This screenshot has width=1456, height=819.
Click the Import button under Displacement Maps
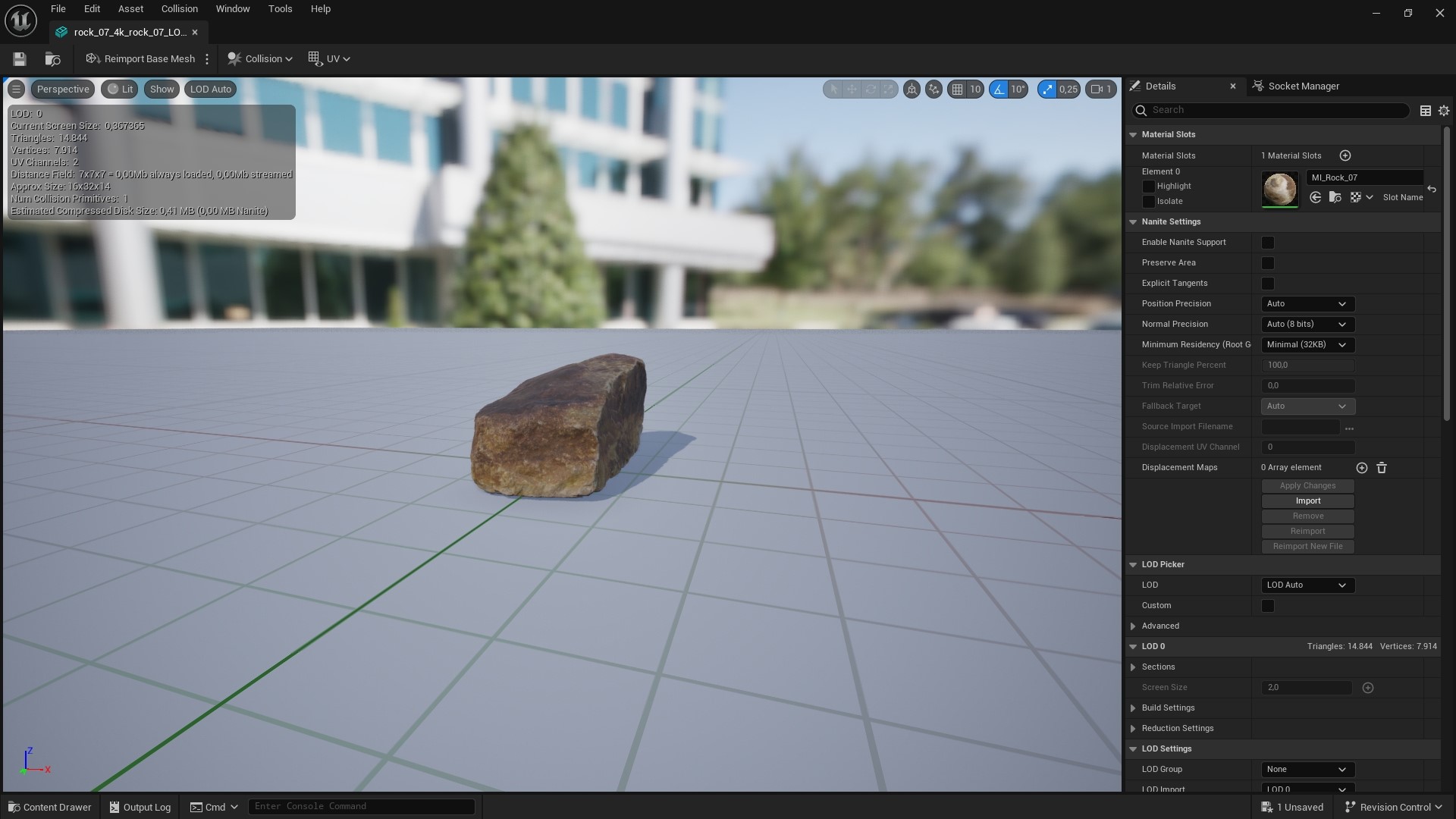click(x=1307, y=500)
